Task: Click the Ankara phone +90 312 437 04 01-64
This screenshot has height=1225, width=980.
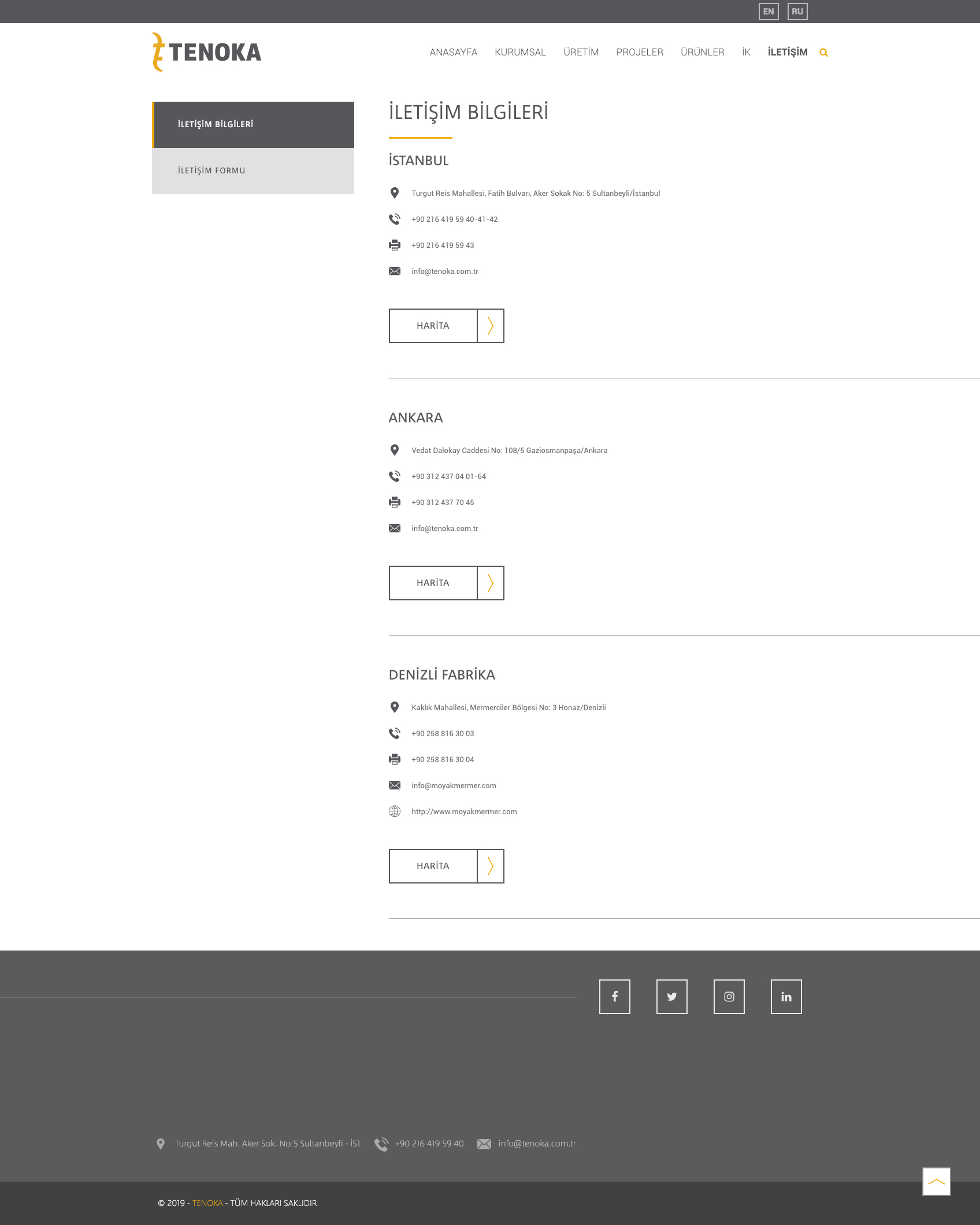Action: (448, 477)
